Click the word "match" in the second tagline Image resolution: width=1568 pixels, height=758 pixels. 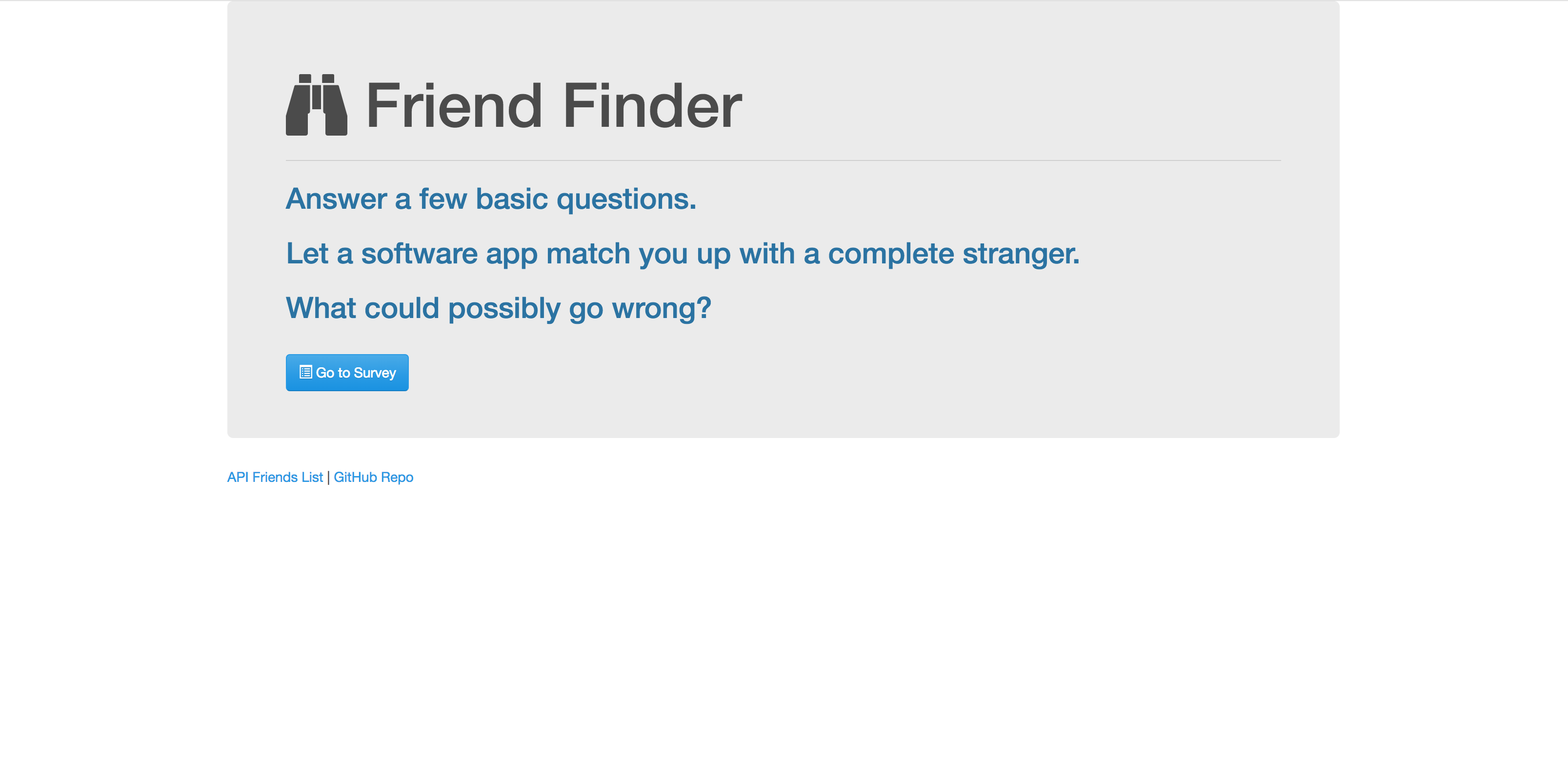pos(588,253)
